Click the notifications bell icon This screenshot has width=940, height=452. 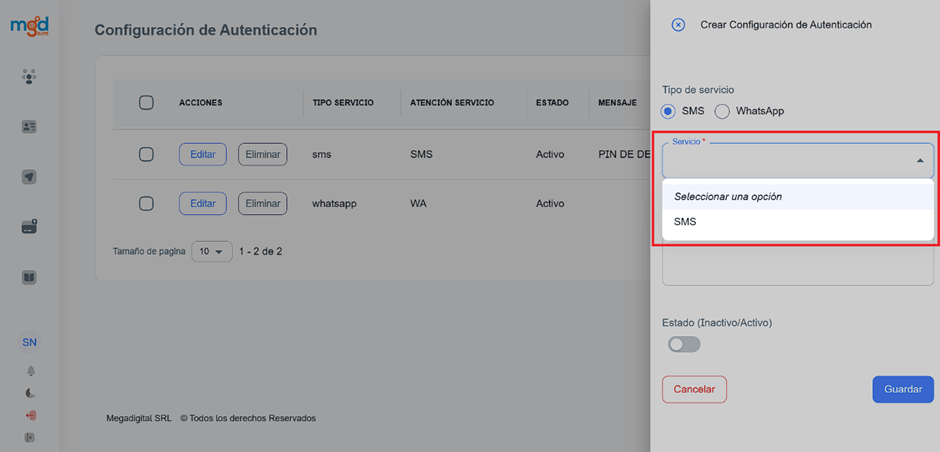pos(30,370)
